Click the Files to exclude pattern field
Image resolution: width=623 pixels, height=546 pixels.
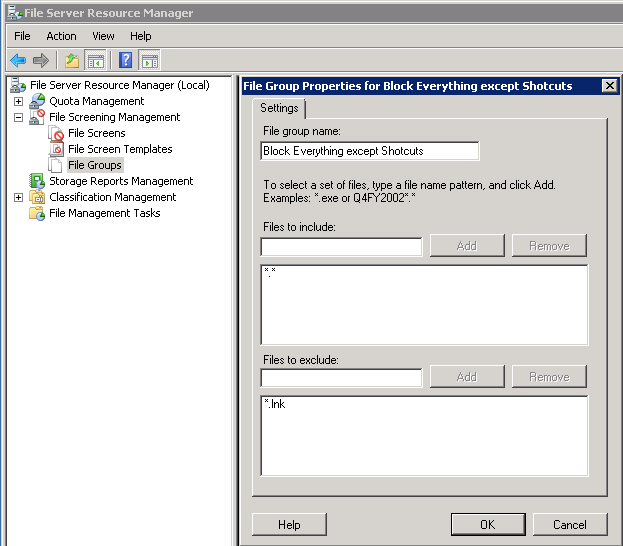point(341,378)
